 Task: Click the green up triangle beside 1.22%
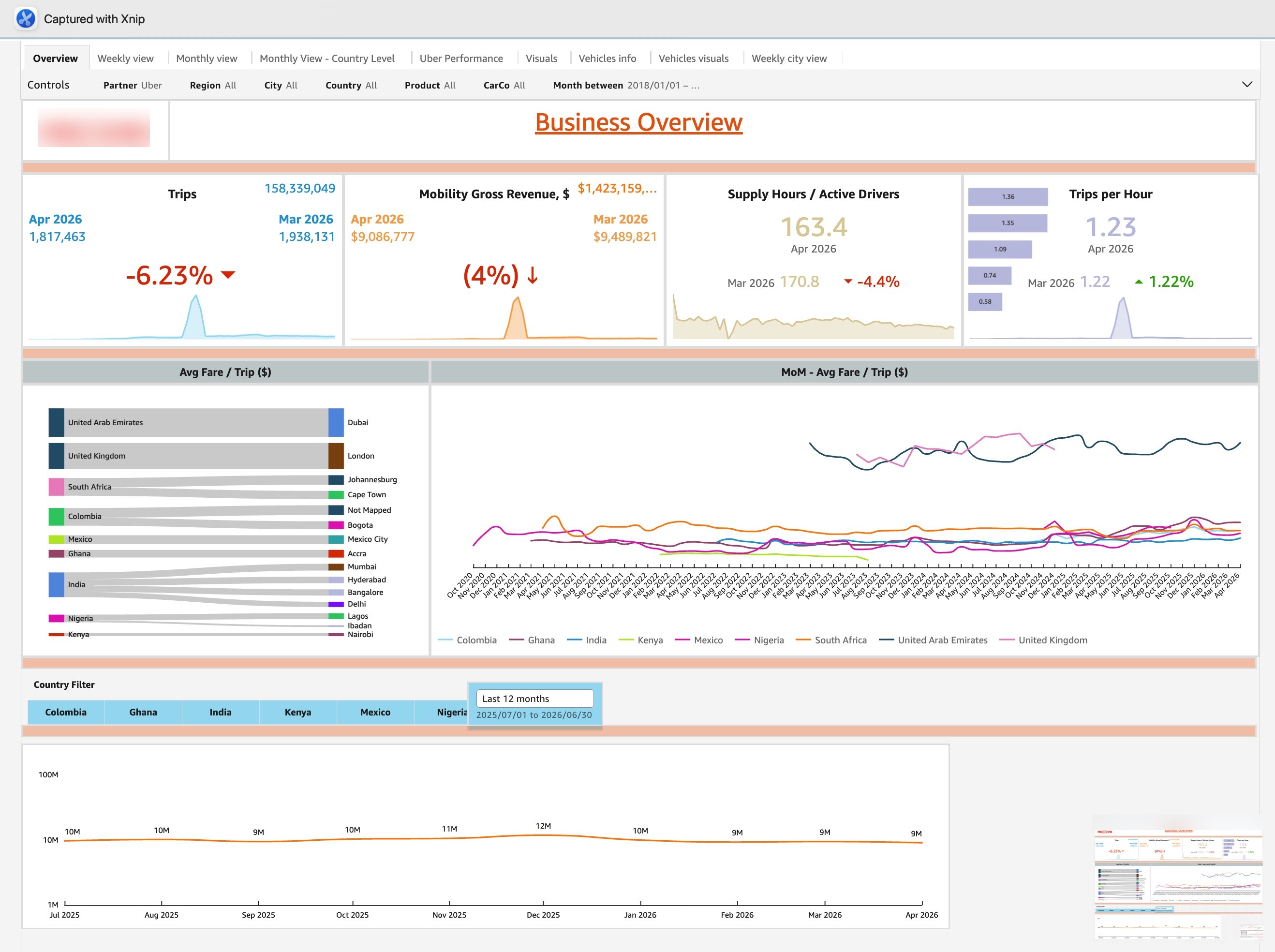point(1139,282)
